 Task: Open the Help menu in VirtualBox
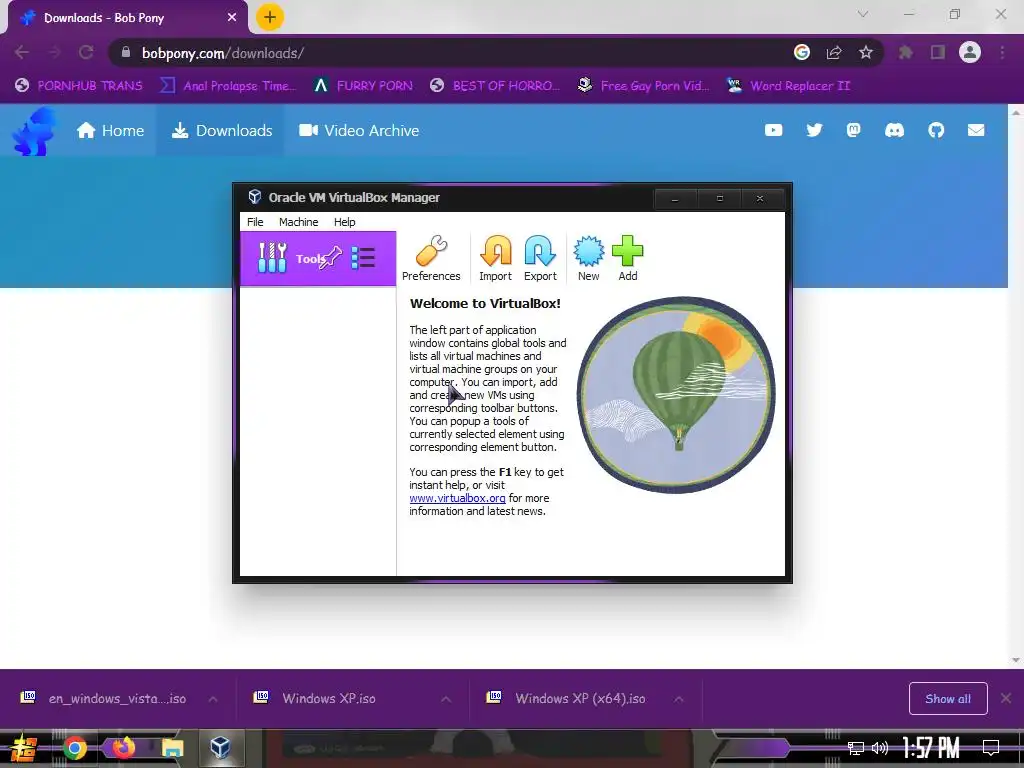click(x=344, y=222)
